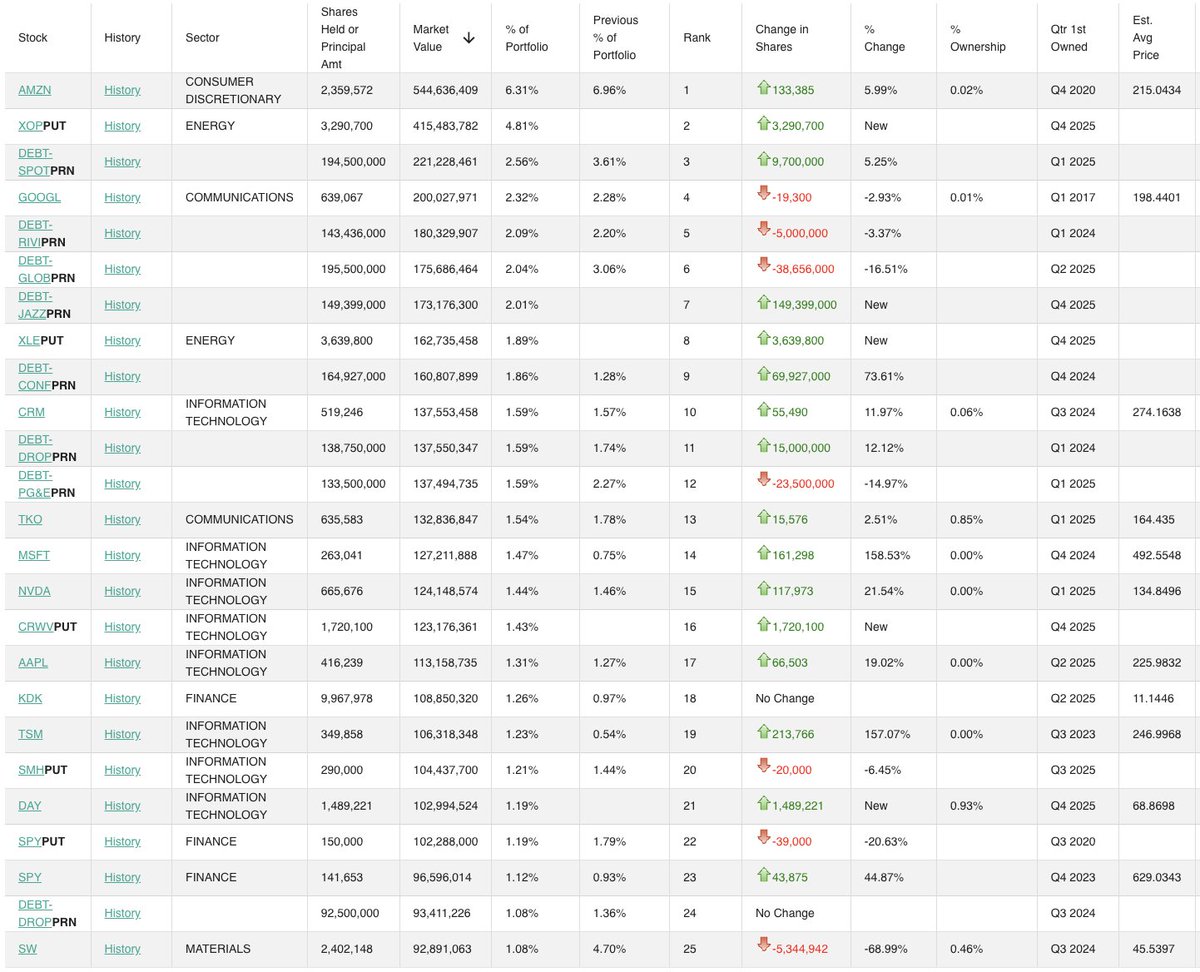The width and height of the screenshot is (1200, 972).
Task: Click the green up arrow in TSM row
Action: (x=764, y=733)
